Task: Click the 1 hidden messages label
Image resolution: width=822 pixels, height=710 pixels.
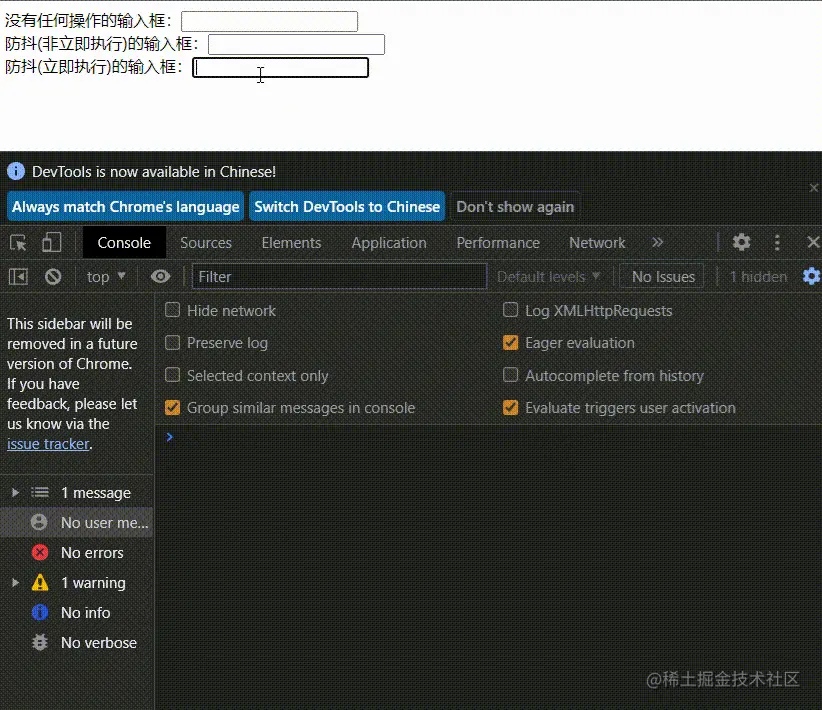Action: (x=759, y=276)
